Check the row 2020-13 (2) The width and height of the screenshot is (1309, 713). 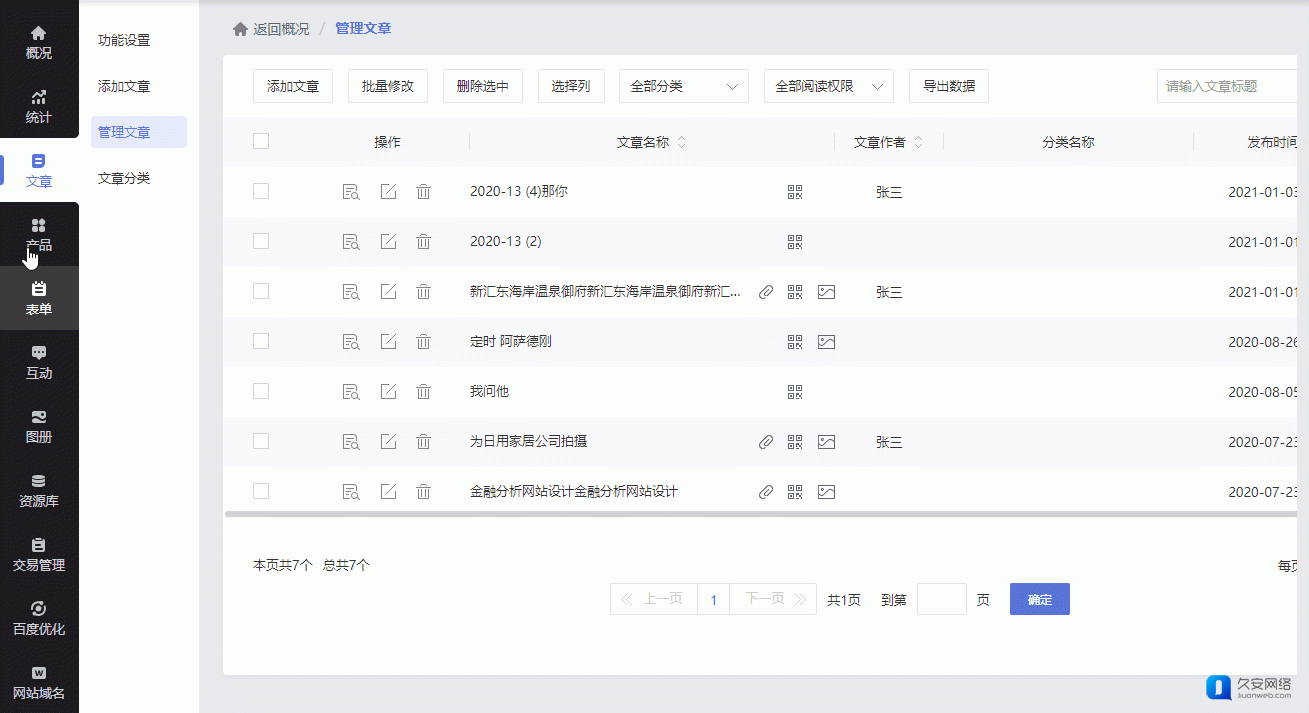point(261,241)
